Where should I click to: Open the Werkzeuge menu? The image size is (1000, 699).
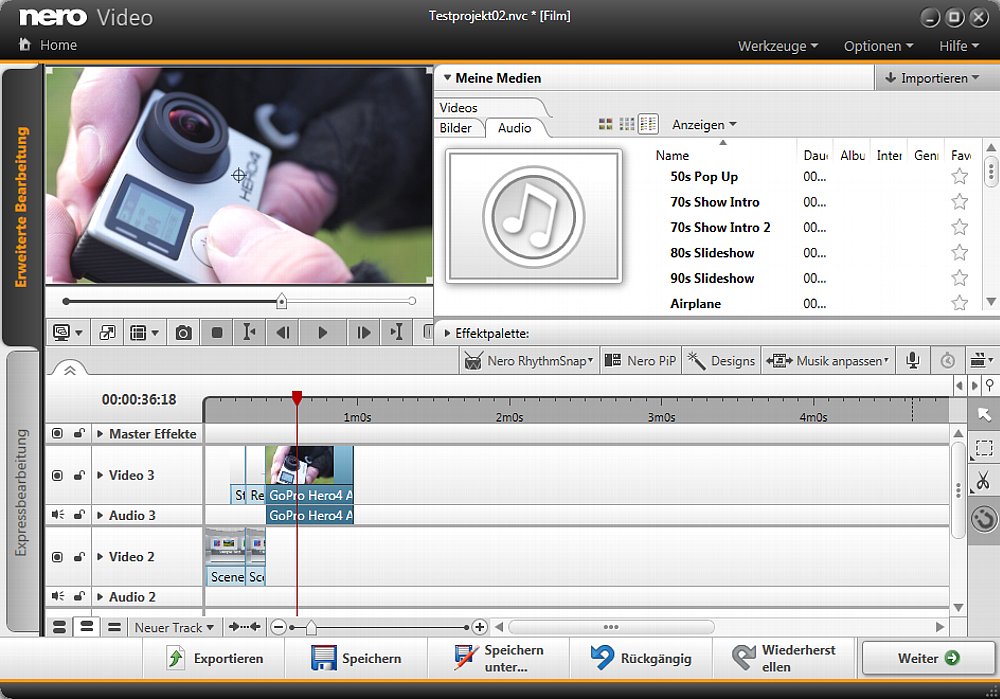(777, 46)
